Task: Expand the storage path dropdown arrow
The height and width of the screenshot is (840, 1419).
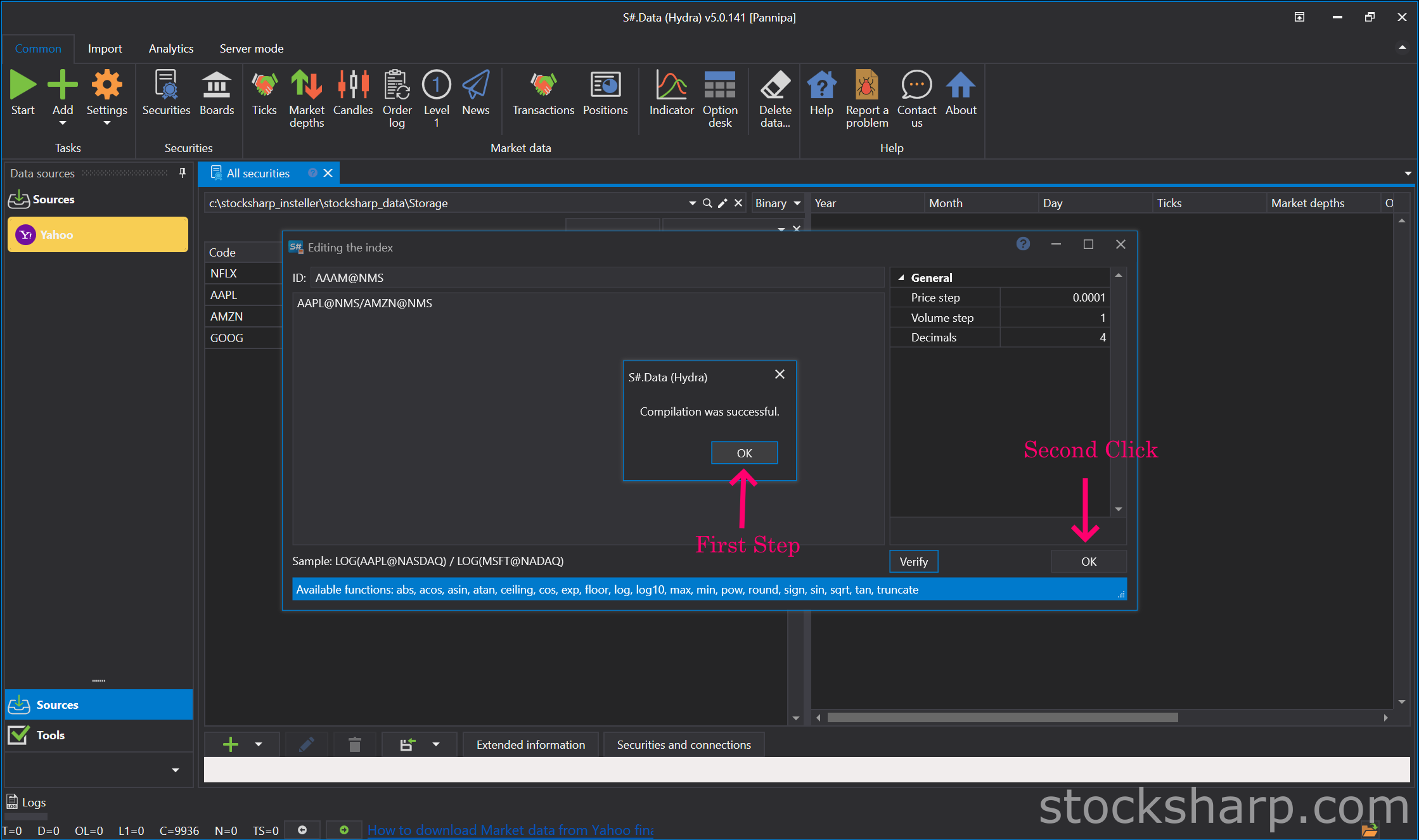Action: (x=692, y=203)
